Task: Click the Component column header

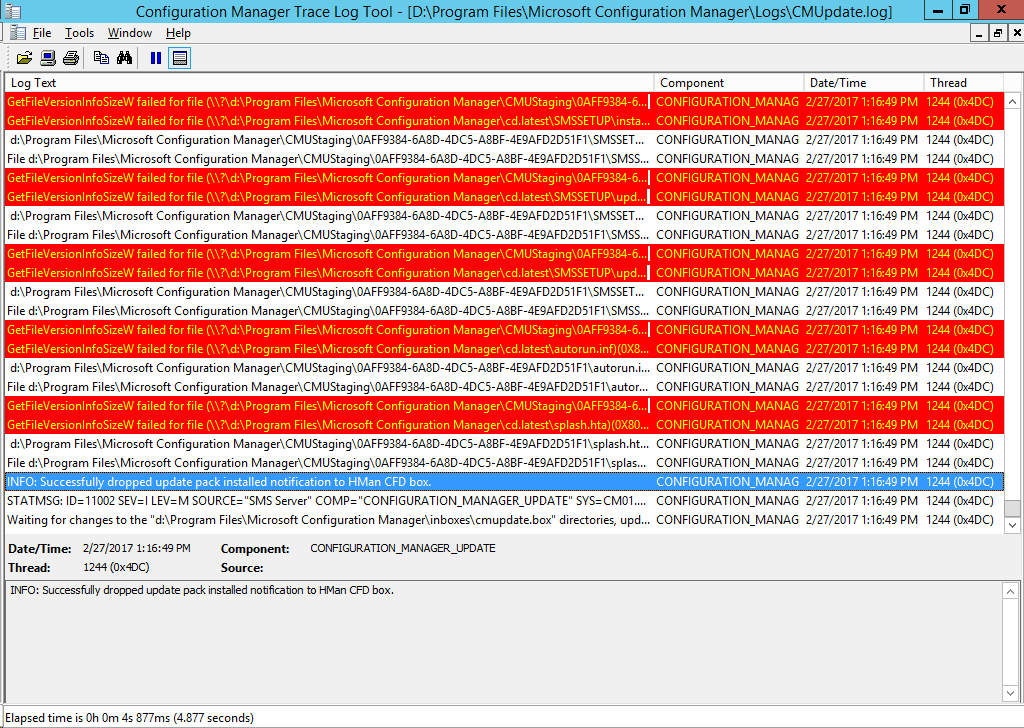Action: [729, 83]
